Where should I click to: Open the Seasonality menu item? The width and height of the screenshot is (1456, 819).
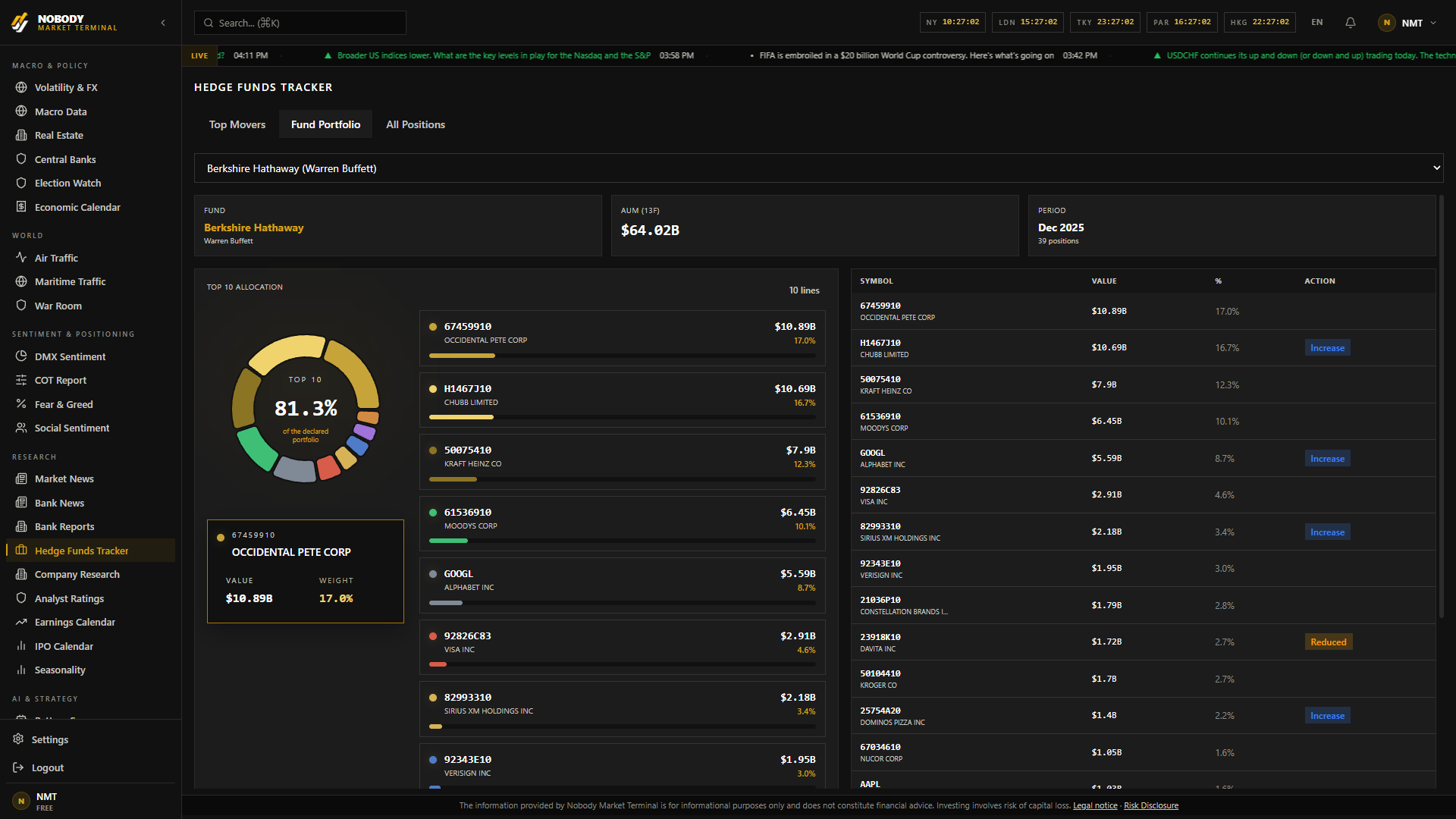(60, 670)
